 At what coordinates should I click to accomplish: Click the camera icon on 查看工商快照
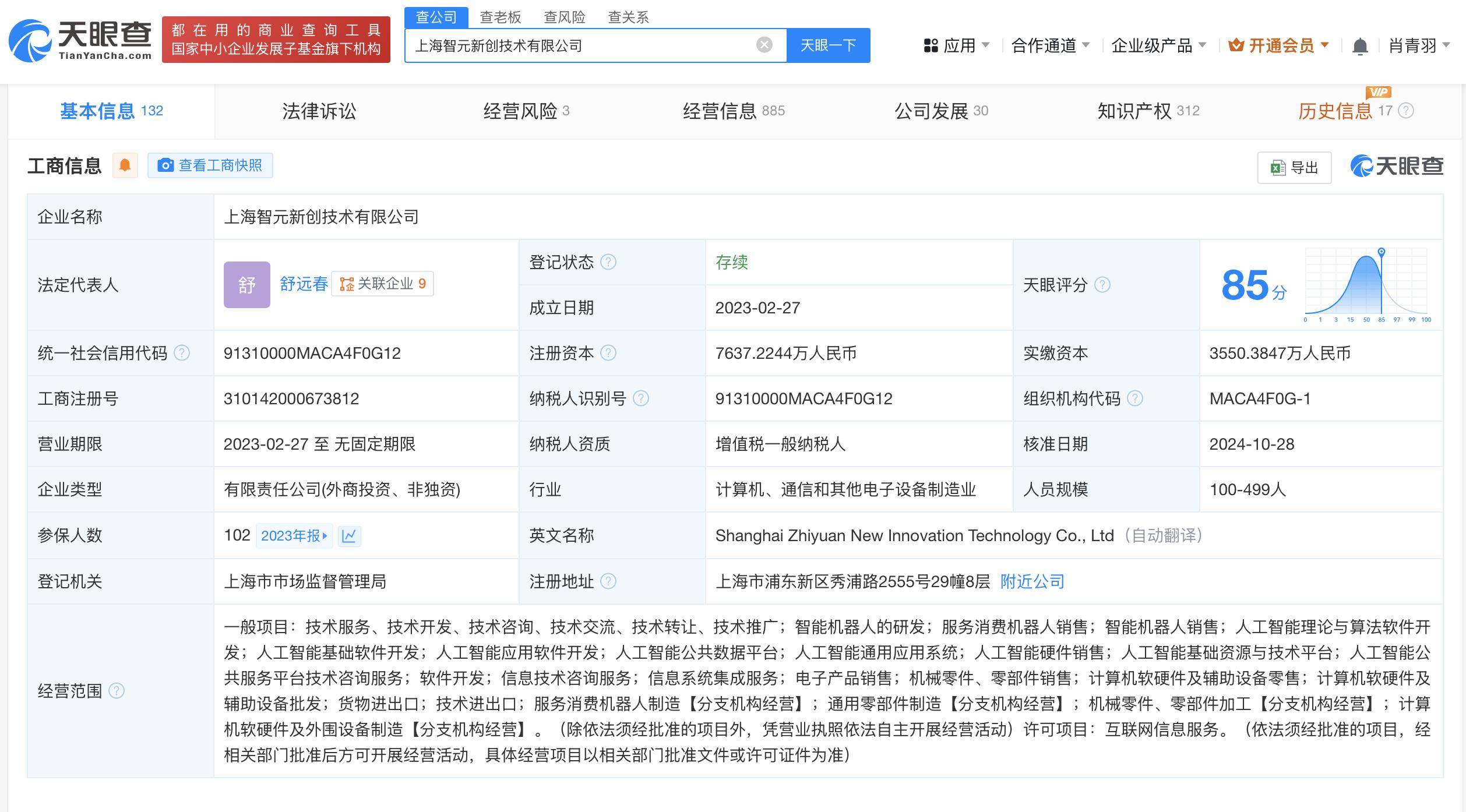165,165
